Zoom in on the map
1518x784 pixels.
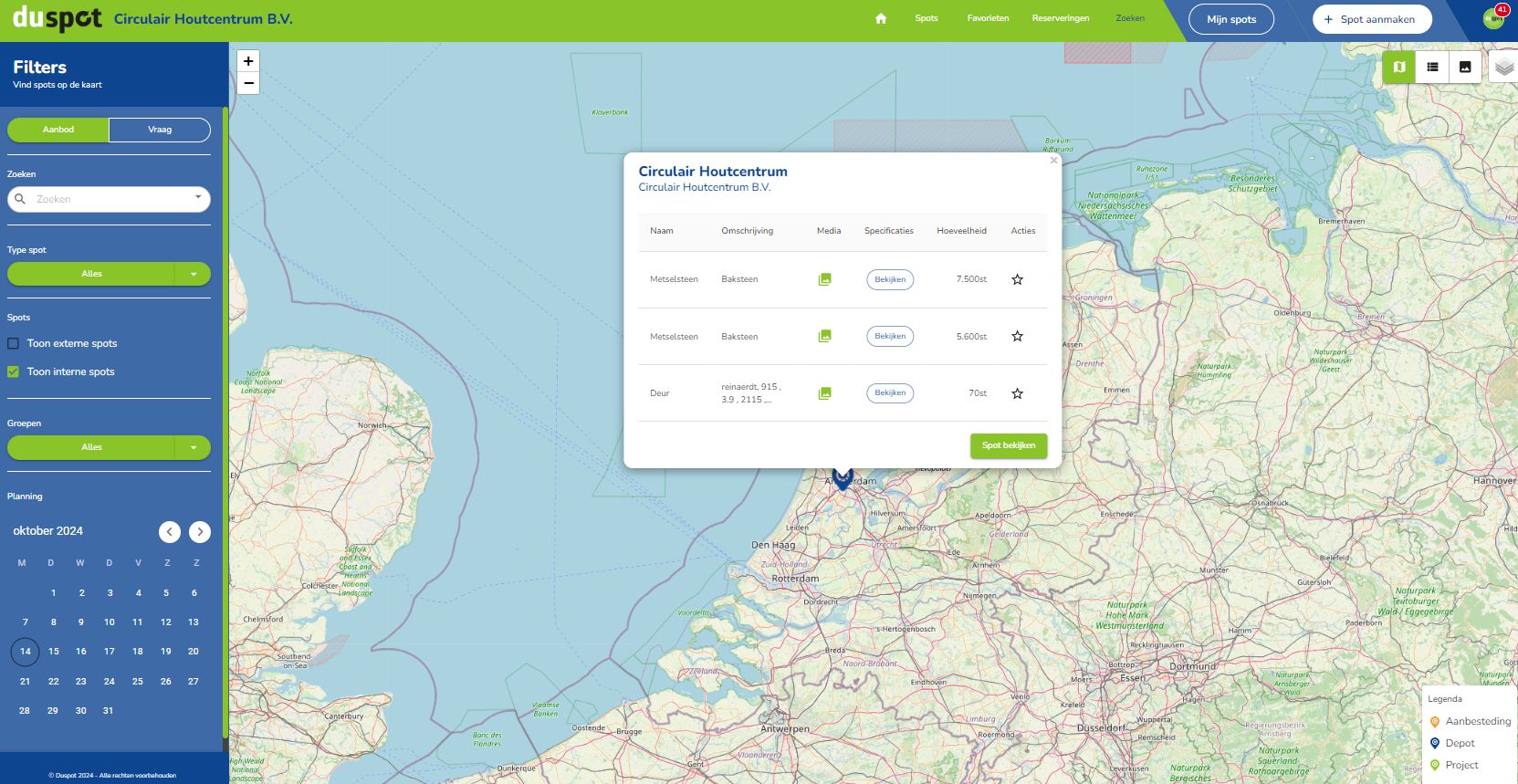pyautogui.click(x=248, y=61)
